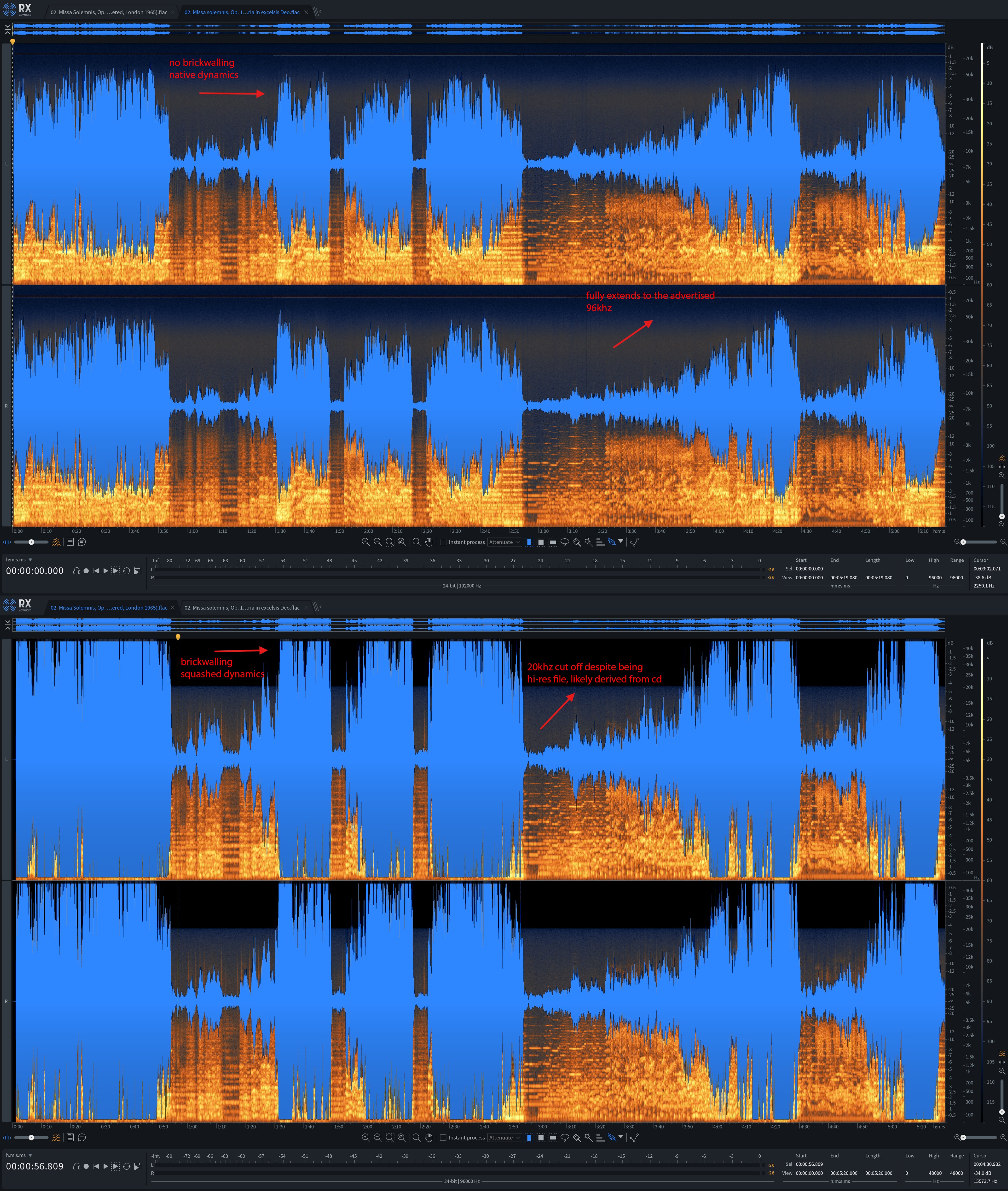Click the orange playhead marker above lower spectrogram
This screenshot has width=1008, height=1191.
[x=178, y=636]
